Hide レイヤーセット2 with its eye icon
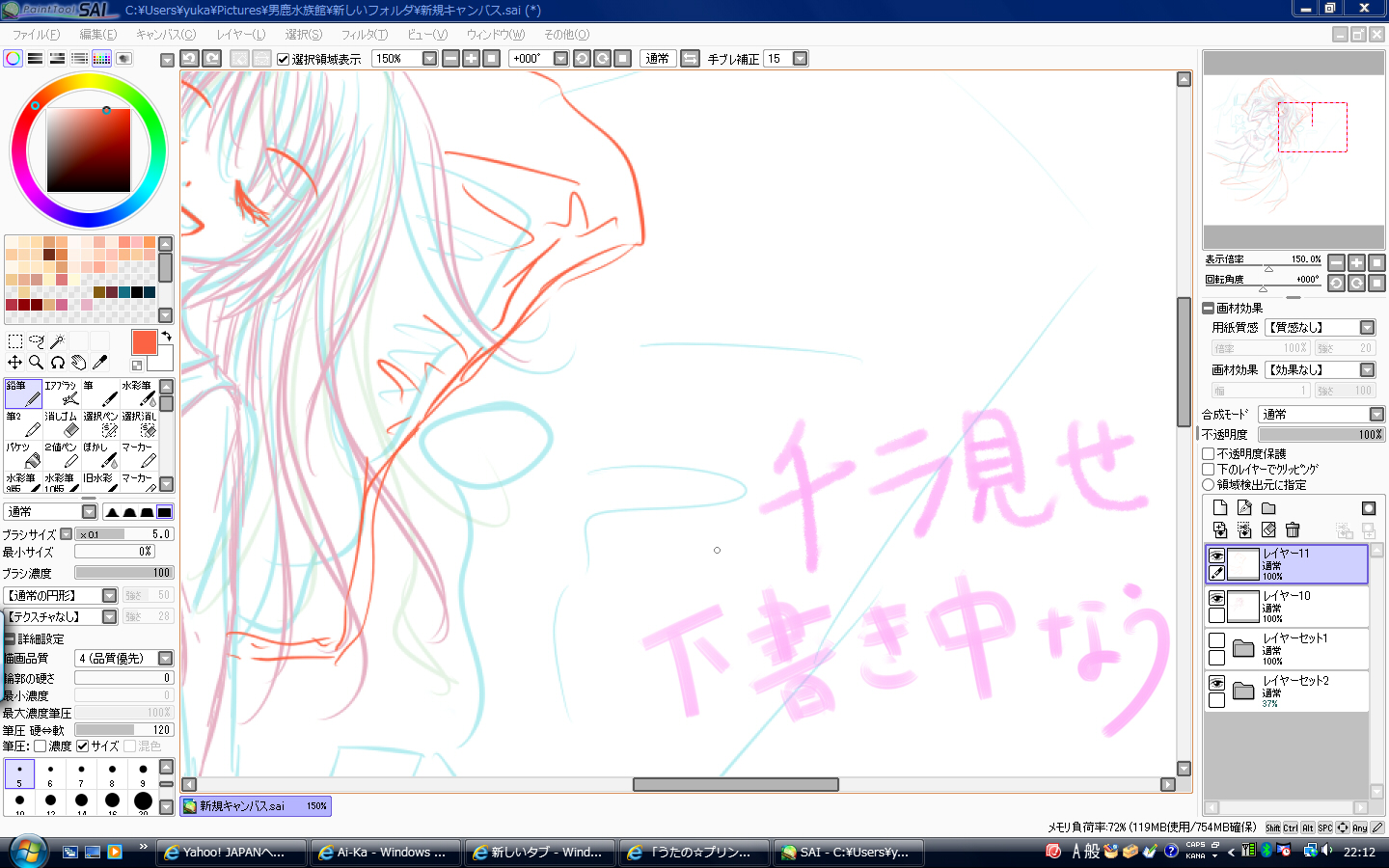 [x=1216, y=683]
